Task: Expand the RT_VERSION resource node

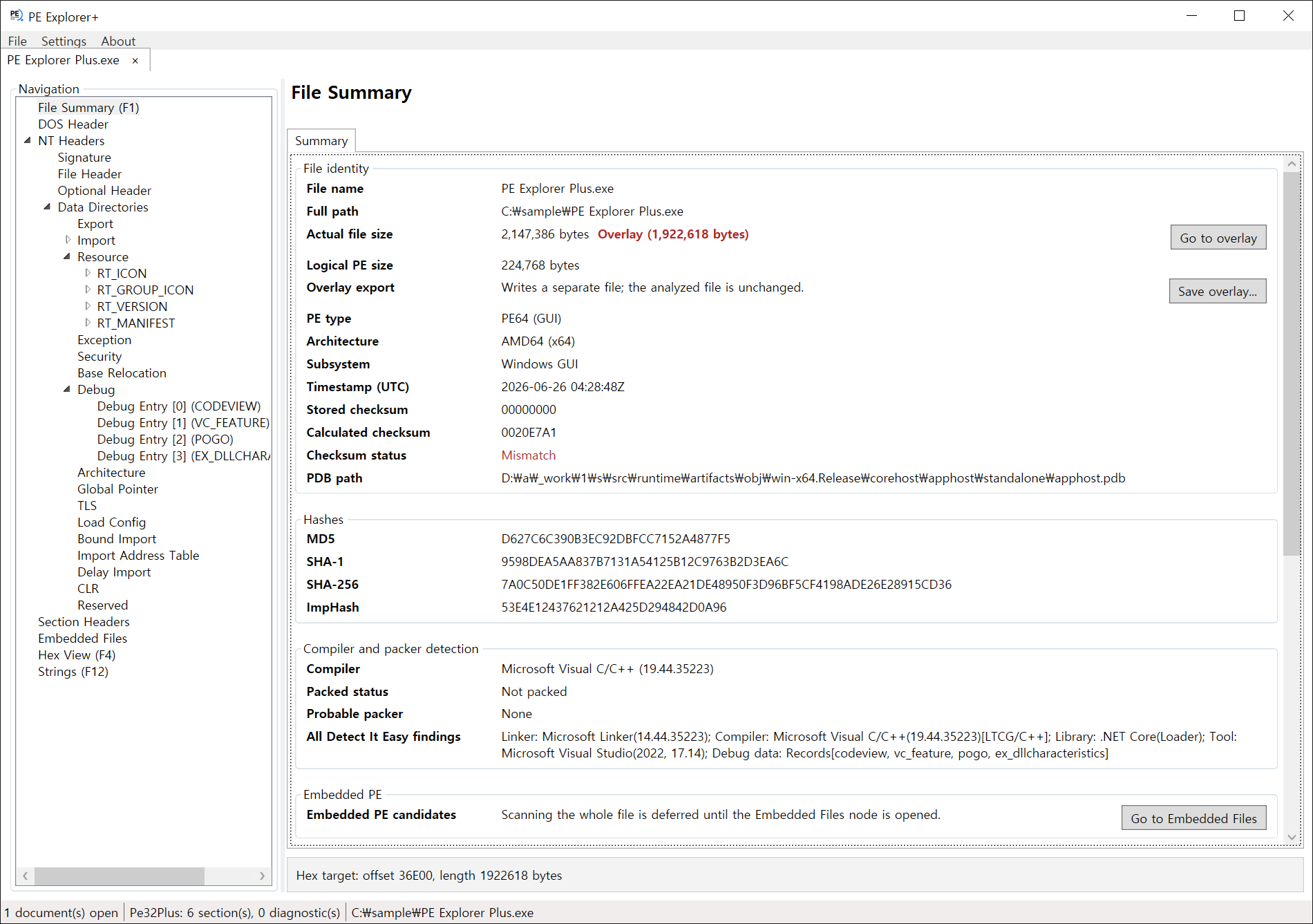Action: click(88, 306)
